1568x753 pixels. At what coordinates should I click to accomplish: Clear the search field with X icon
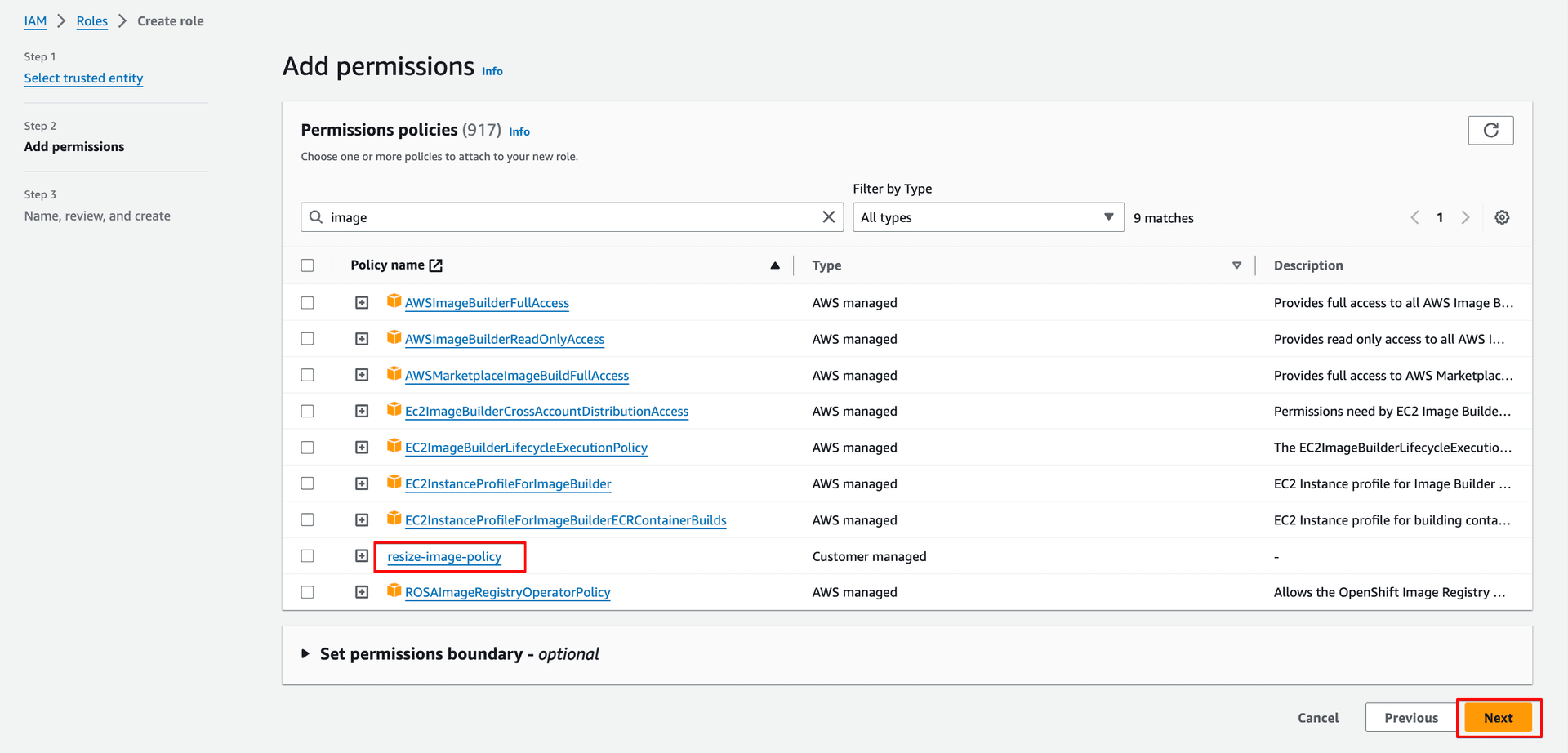click(828, 217)
